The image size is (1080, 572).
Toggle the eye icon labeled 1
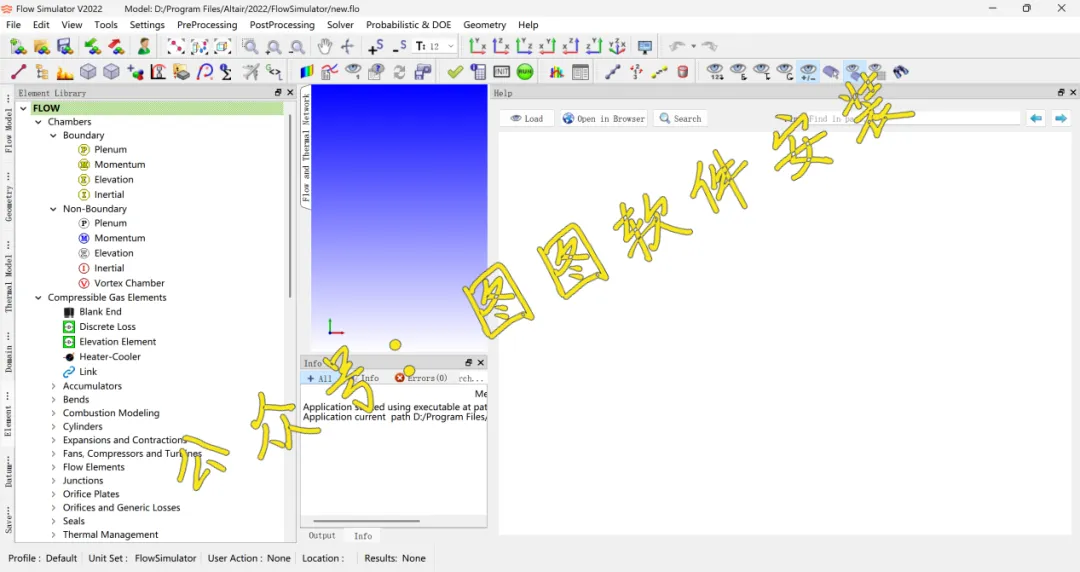pos(353,72)
